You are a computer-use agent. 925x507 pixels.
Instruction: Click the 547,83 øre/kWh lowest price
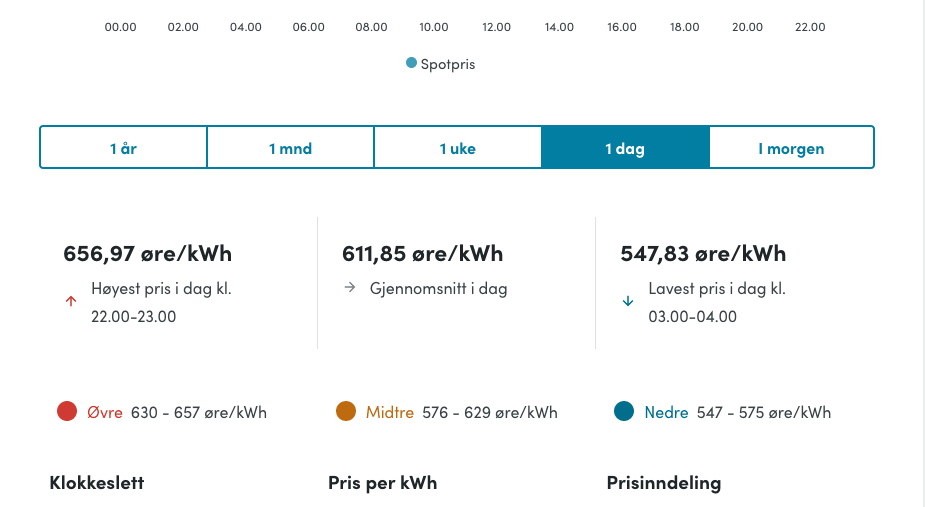pyautogui.click(x=703, y=253)
